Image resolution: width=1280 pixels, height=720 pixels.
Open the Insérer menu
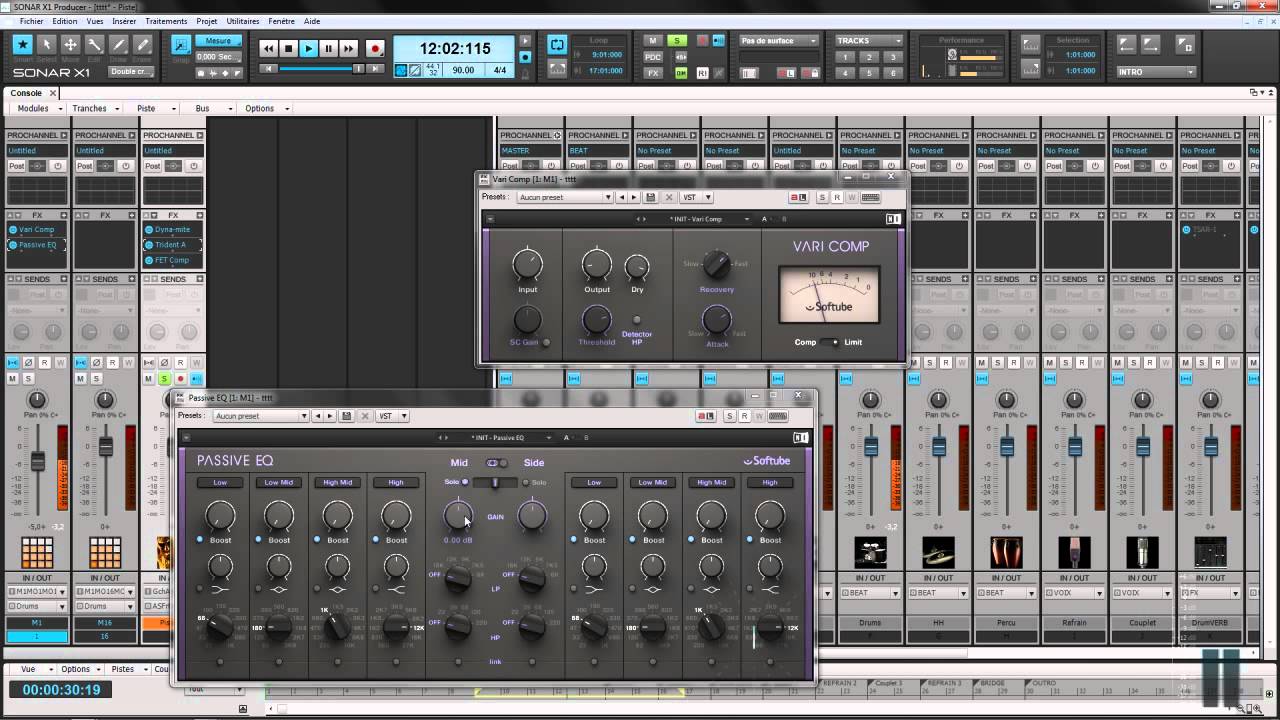[124, 21]
